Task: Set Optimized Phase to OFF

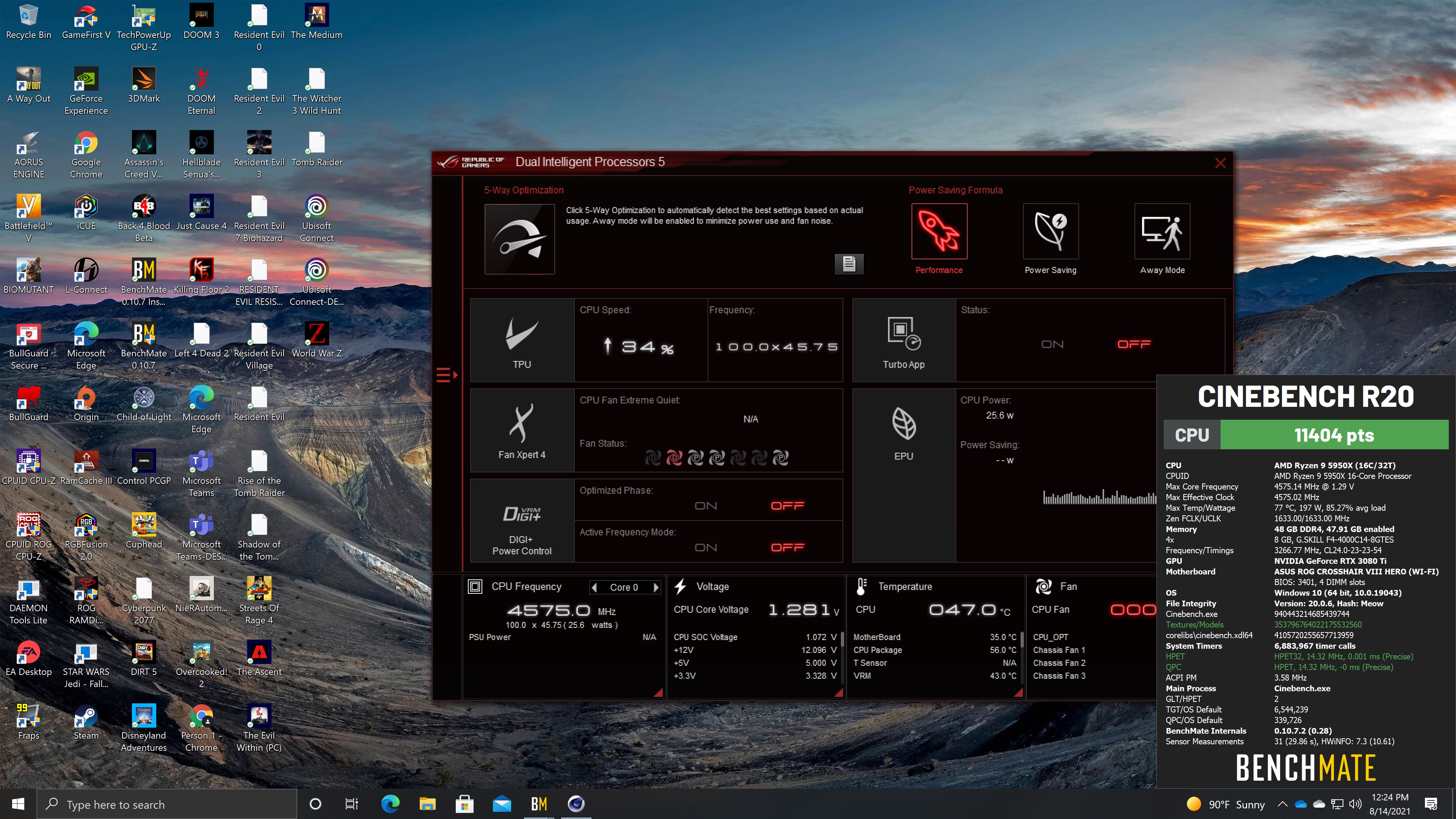Action: point(788,506)
